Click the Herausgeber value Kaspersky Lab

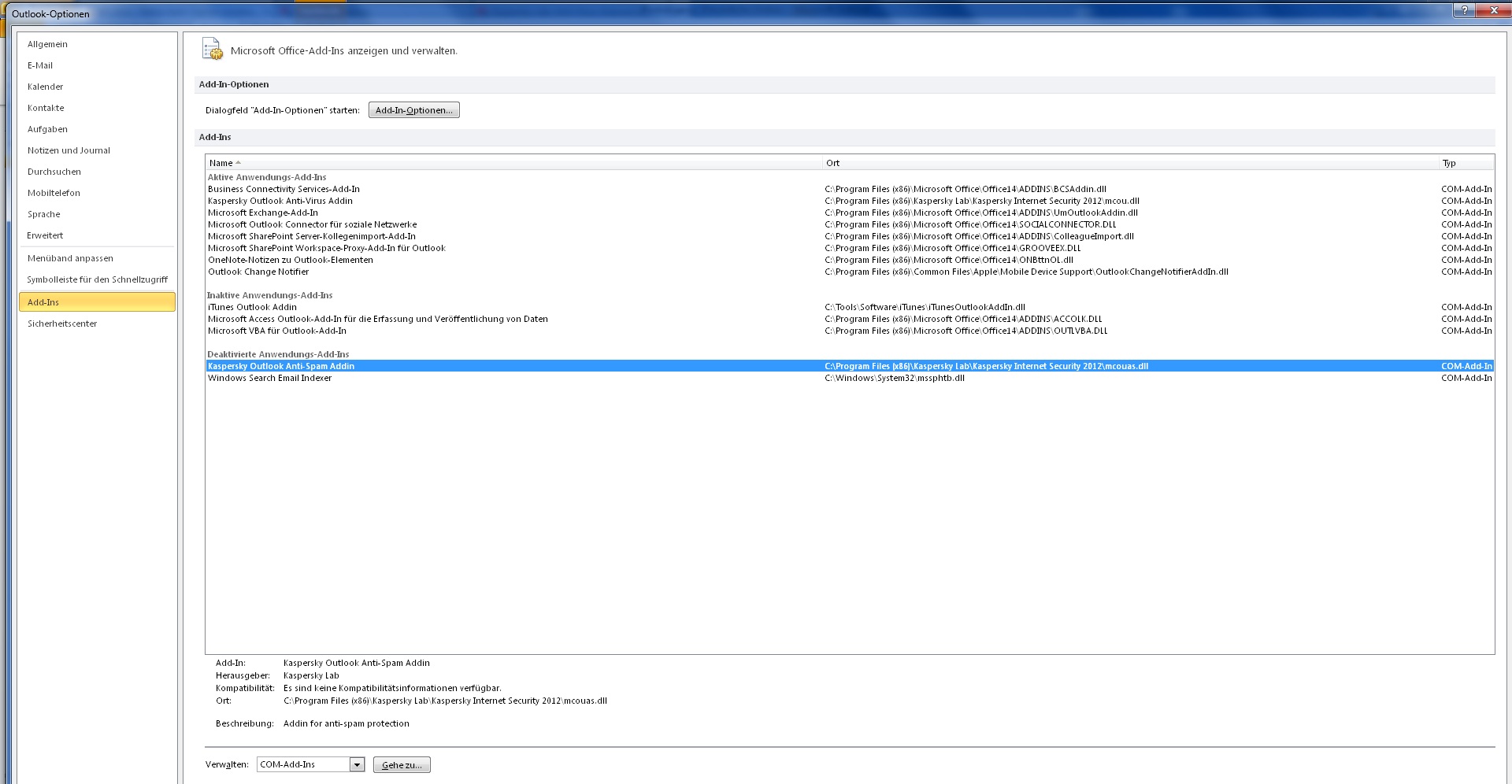[x=311, y=675]
